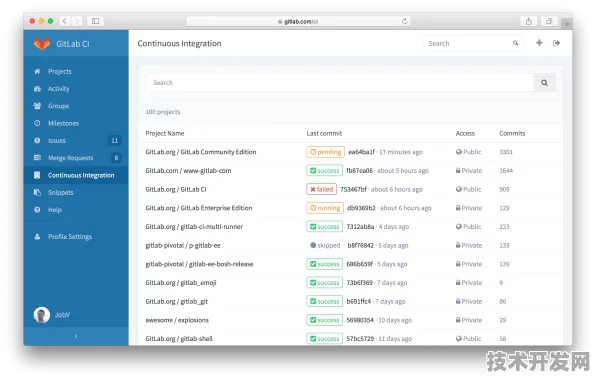596x380 pixels.
Task: Click the pending status badge
Action: [x=325, y=152]
